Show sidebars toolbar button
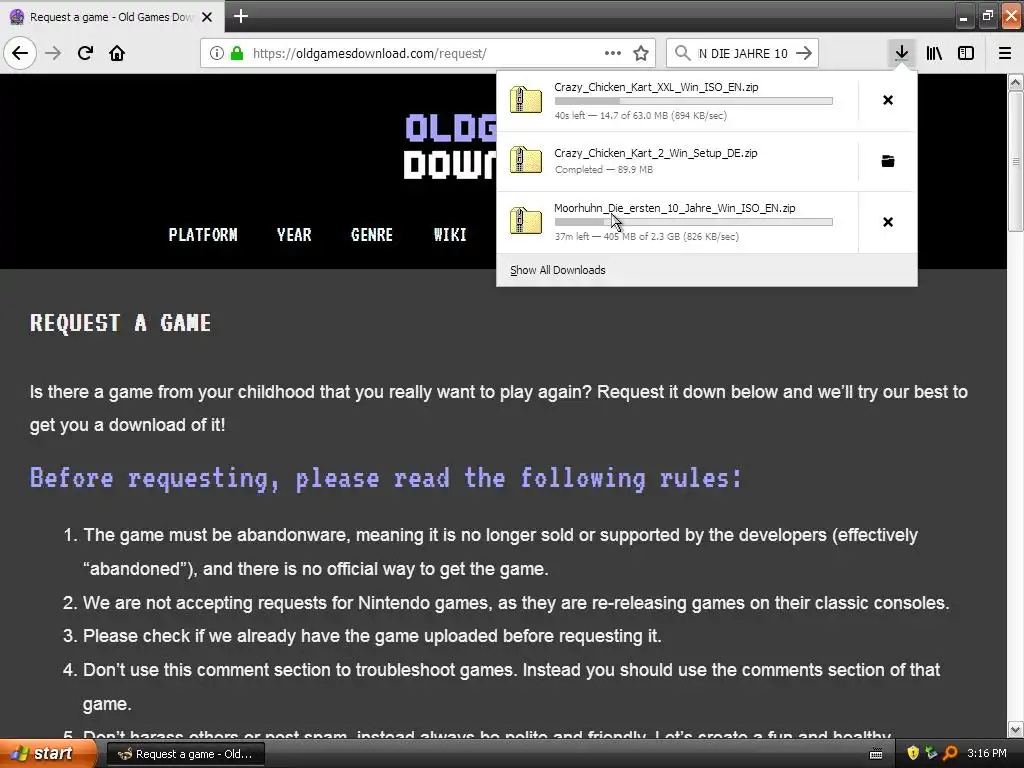This screenshot has width=1024, height=768. tap(966, 53)
